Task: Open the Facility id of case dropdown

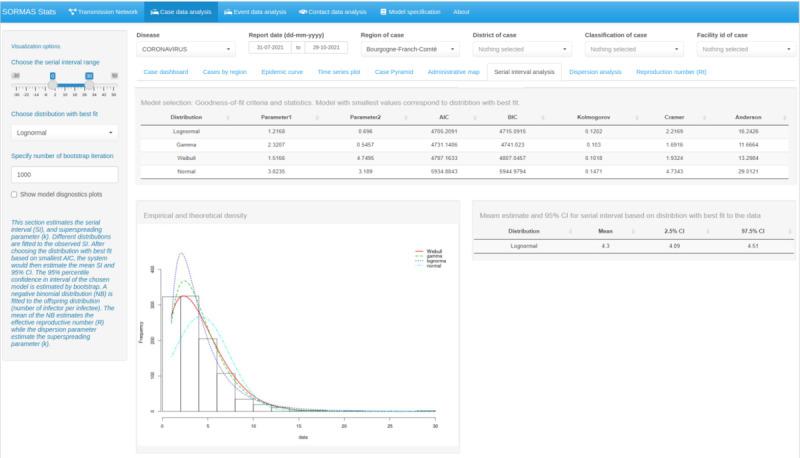Action: pyautogui.click(x=747, y=48)
